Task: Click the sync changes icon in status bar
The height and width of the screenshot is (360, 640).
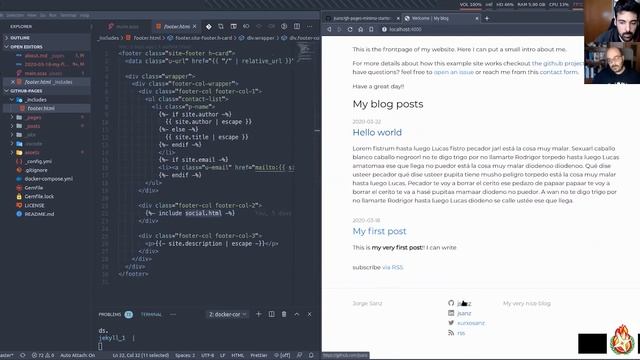Action: pyautogui.click(x=22, y=356)
